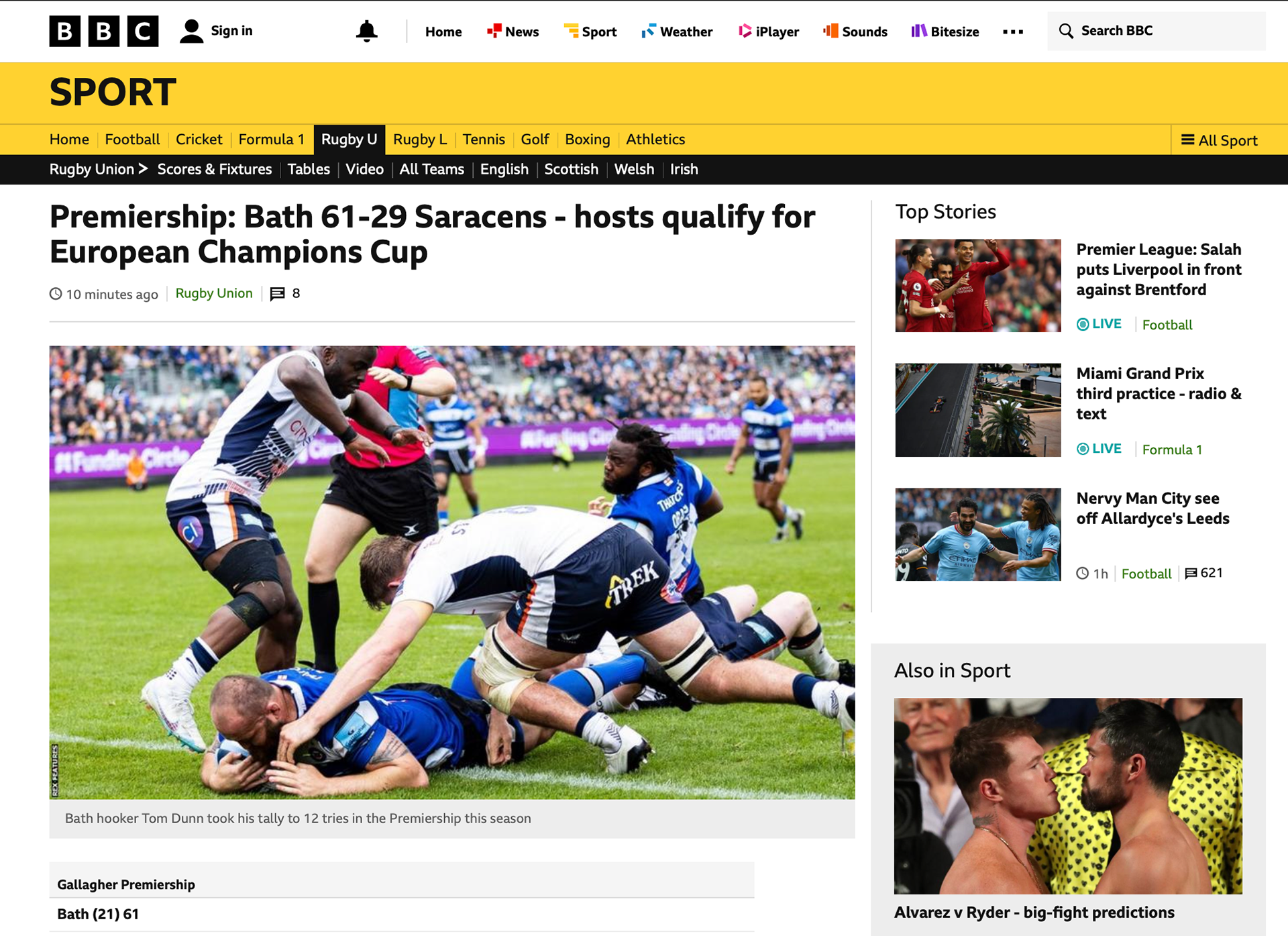Open the Alvarez v Ryder big-fight predictions link
The image size is (1288, 936).
(1034, 913)
